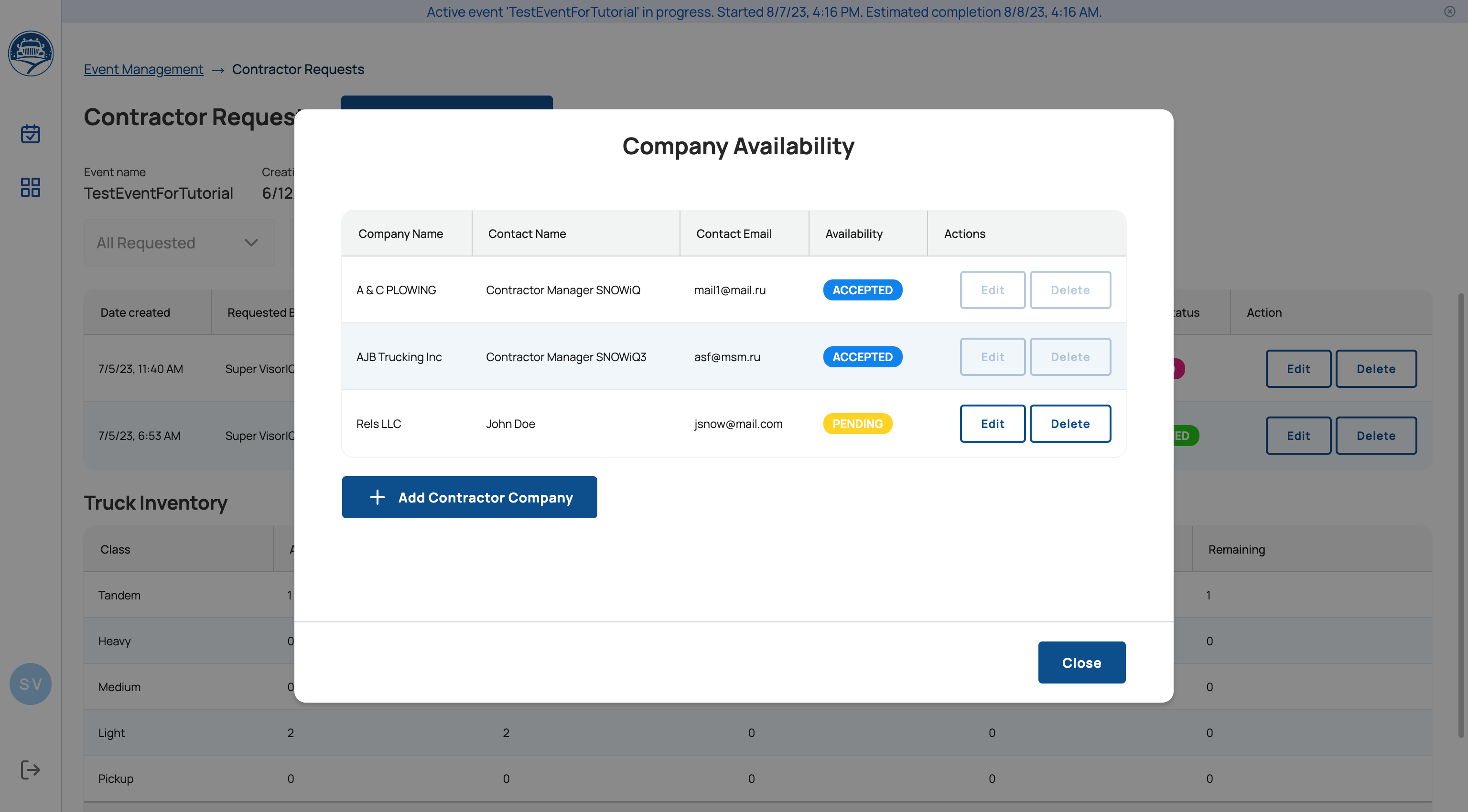The height and width of the screenshot is (812, 1468).
Task: Open the dashboard grid sidebar icon
Action: click(x=30, y=187)
